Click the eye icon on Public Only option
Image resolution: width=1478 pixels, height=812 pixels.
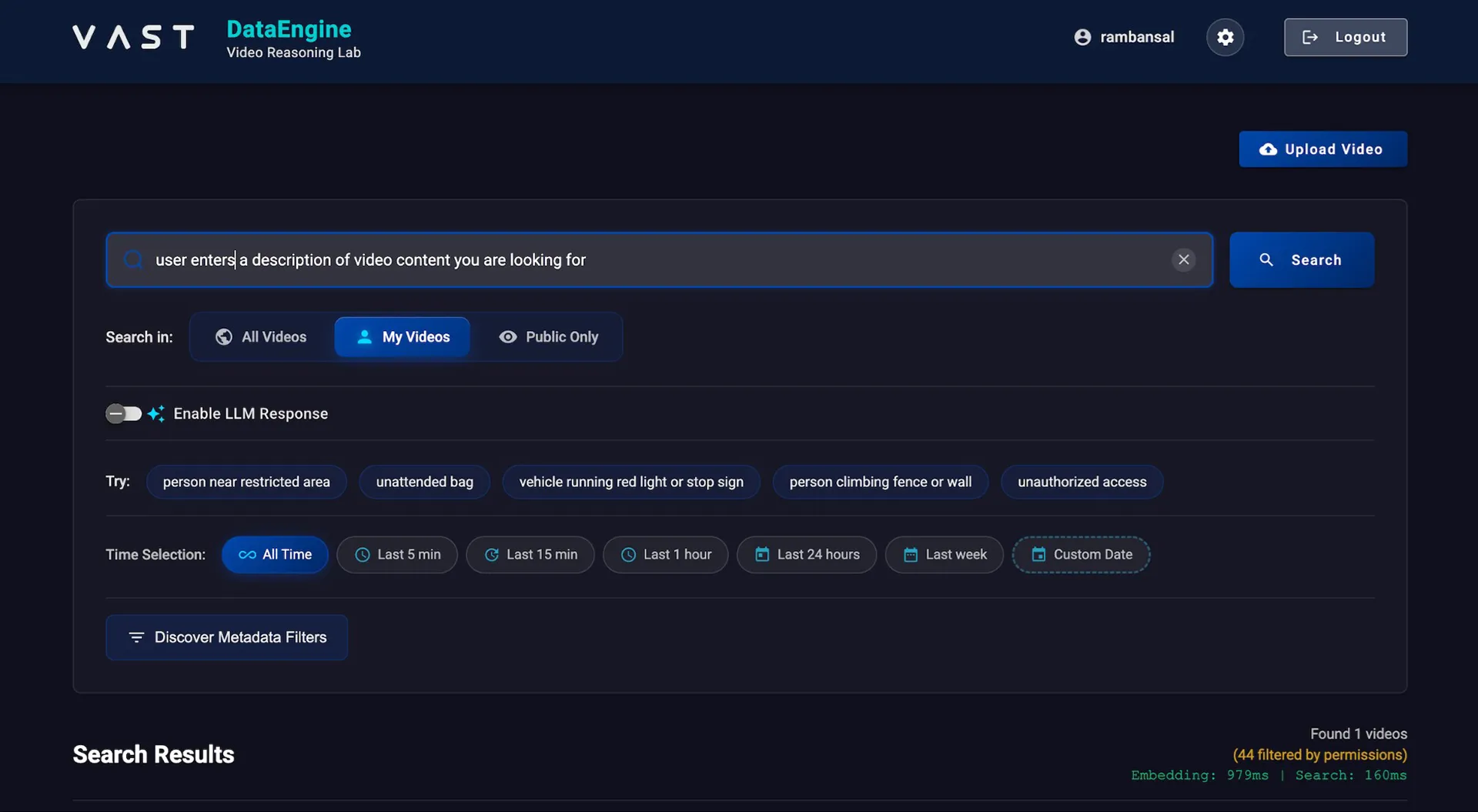click(507, 337)
